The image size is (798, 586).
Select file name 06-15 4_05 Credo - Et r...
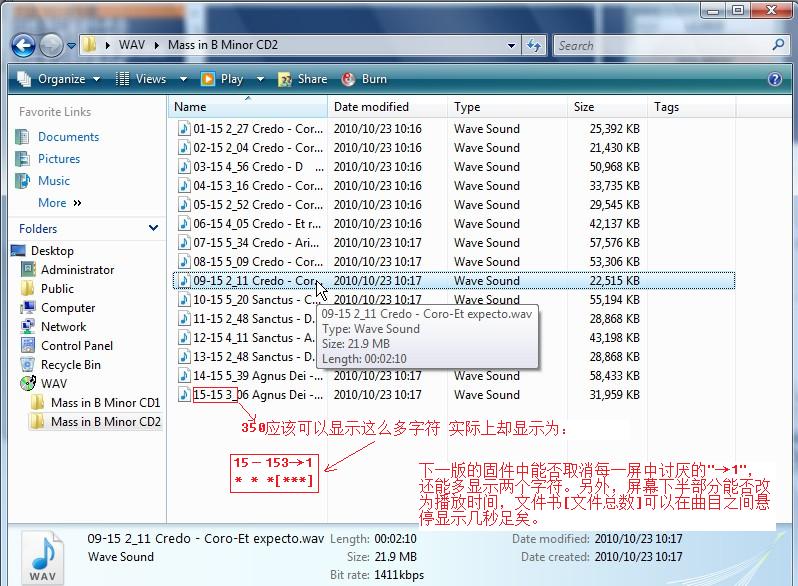[x=257, y=224]
